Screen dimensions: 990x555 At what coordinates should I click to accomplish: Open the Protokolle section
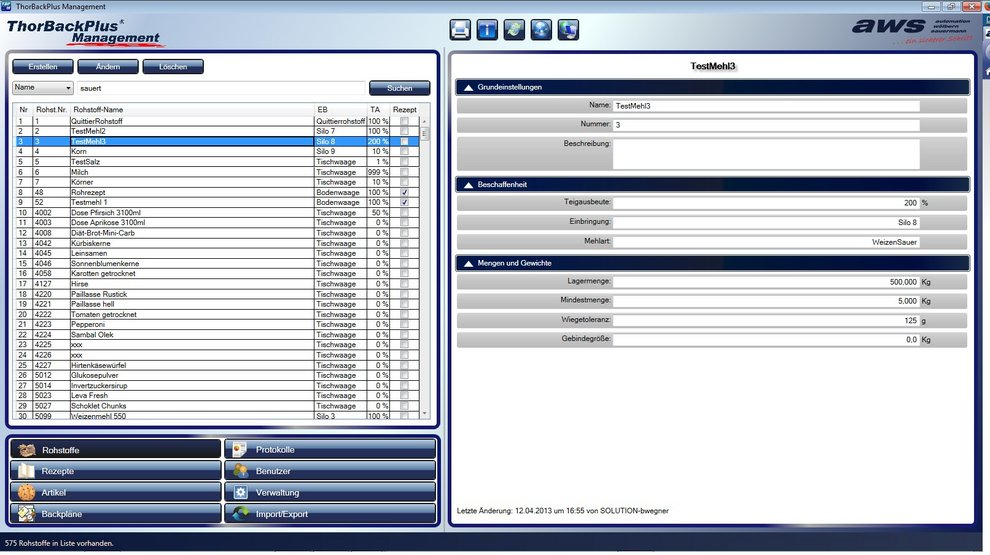point(330,450)
